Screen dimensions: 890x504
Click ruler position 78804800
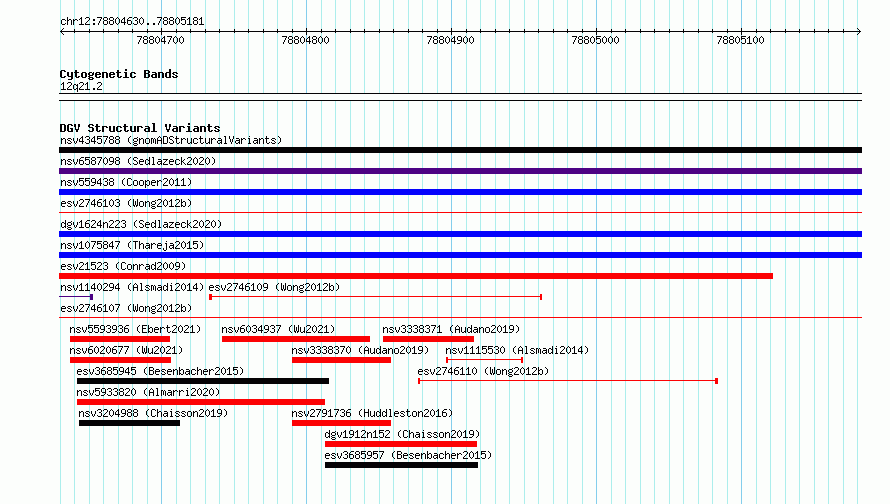pos(305,40)
